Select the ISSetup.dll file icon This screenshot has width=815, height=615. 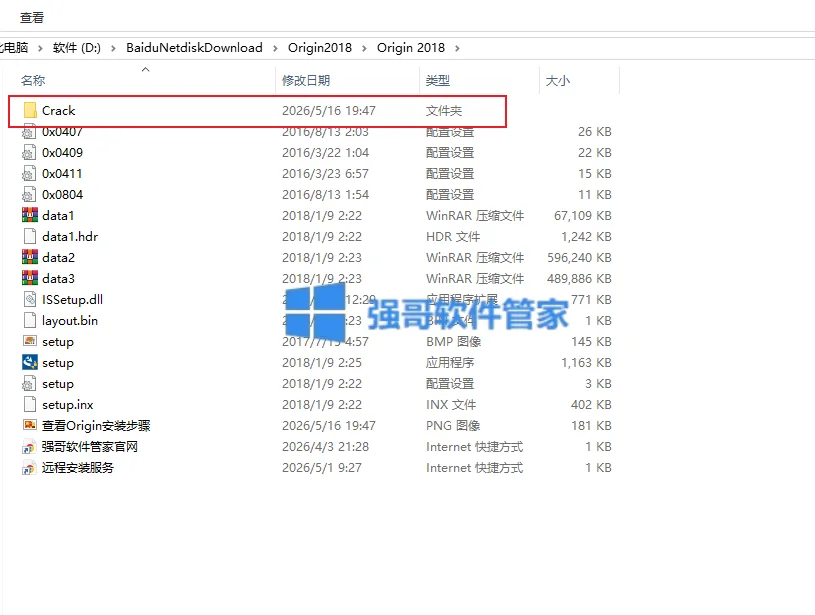[x=30, y=299]
